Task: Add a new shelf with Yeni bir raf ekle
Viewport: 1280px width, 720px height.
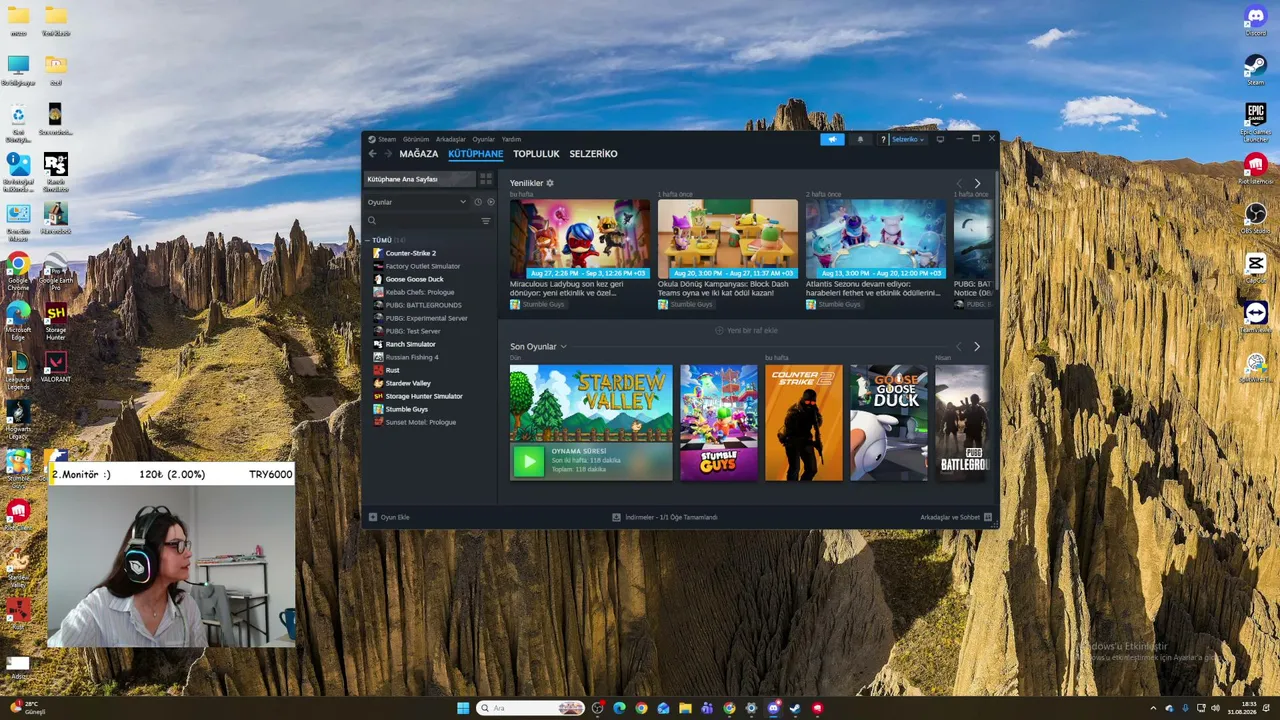Action: click(746, 330)
